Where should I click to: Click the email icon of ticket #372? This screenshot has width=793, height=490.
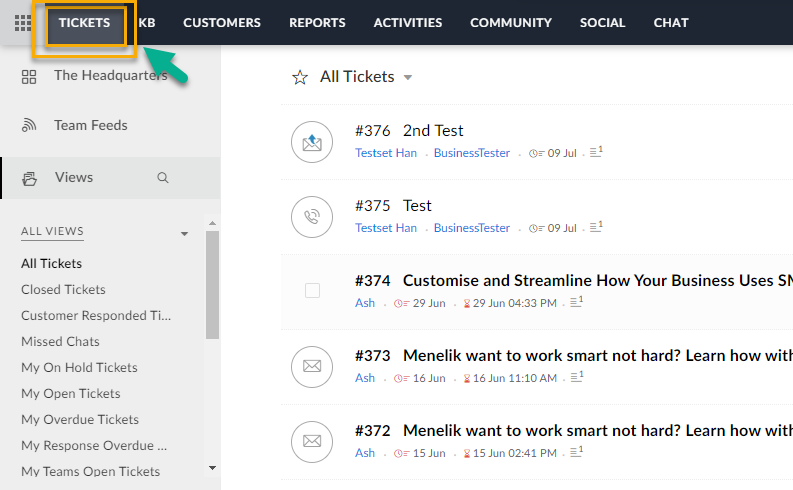(x=312, y=441)
